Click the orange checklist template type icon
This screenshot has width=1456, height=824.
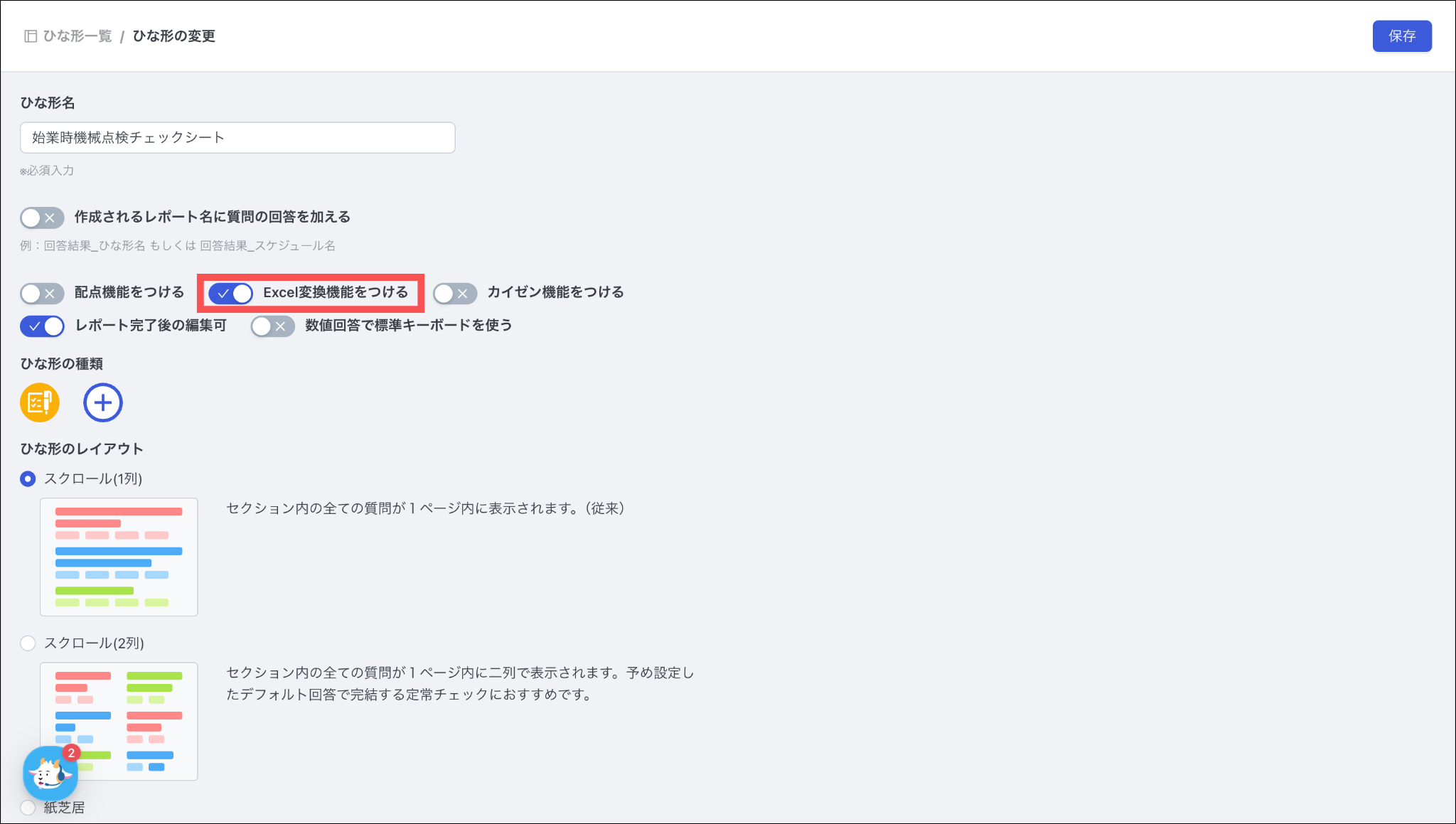pos(40,402)
